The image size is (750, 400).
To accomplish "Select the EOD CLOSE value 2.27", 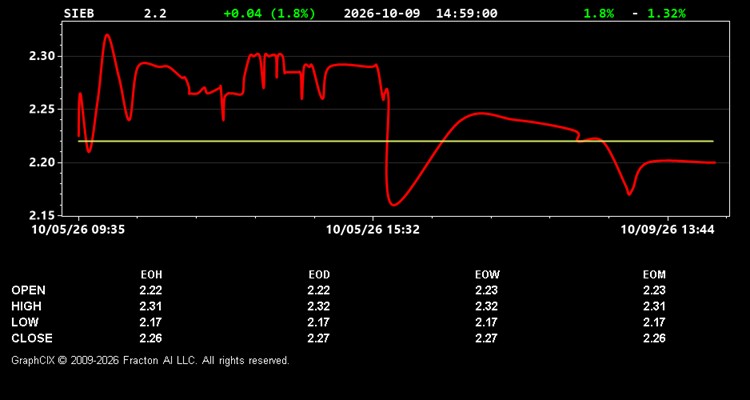I will pos(319,338).
